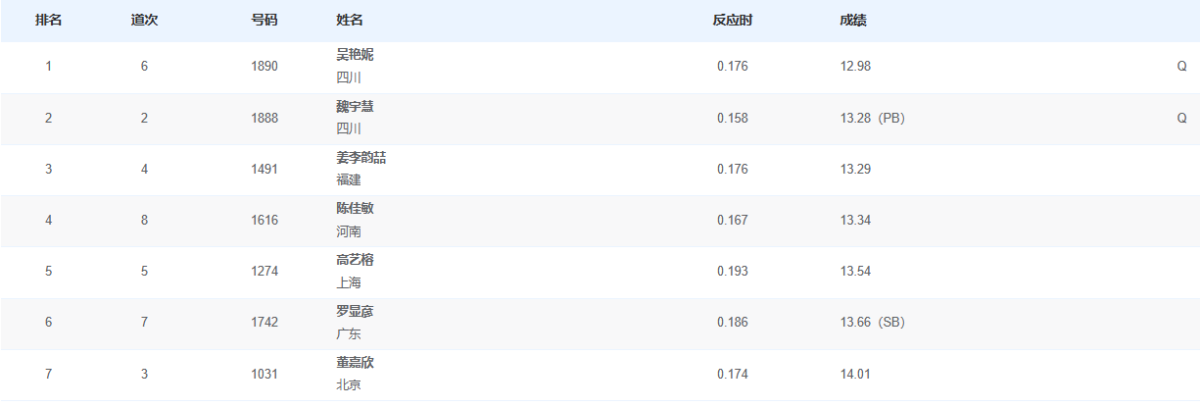Click the 北京 team label
Viewport: 1200px width, 407px height.
[x=349, y=385]
